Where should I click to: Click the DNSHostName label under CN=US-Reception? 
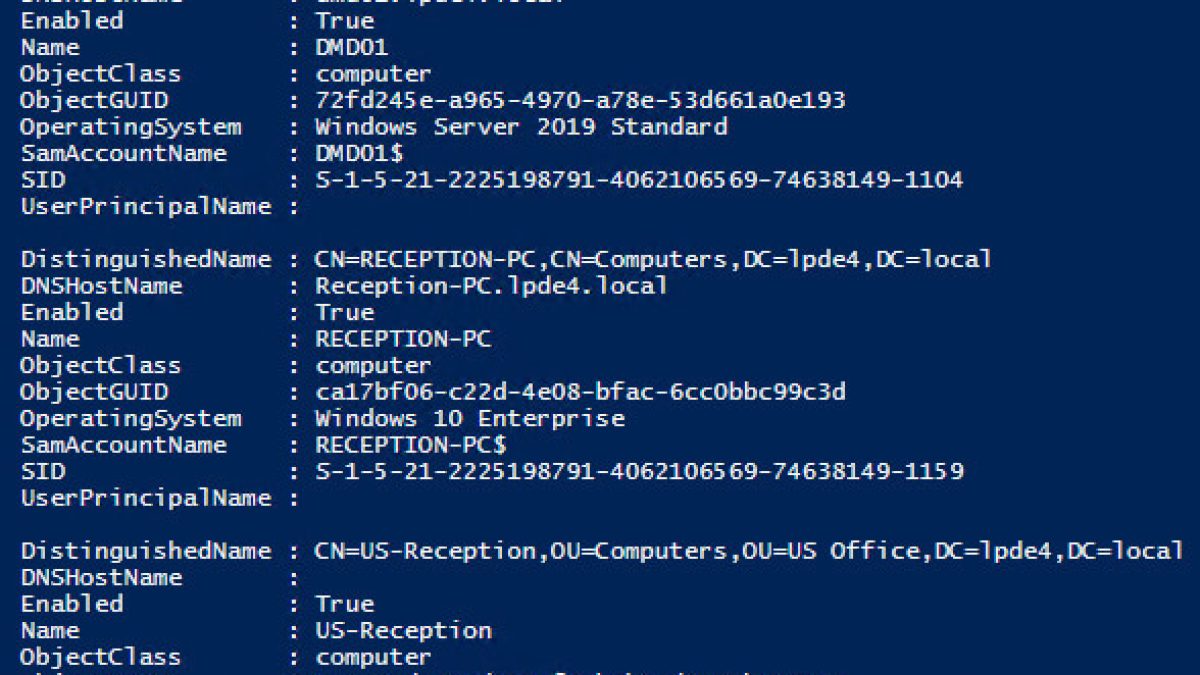[x=101, y=578]
